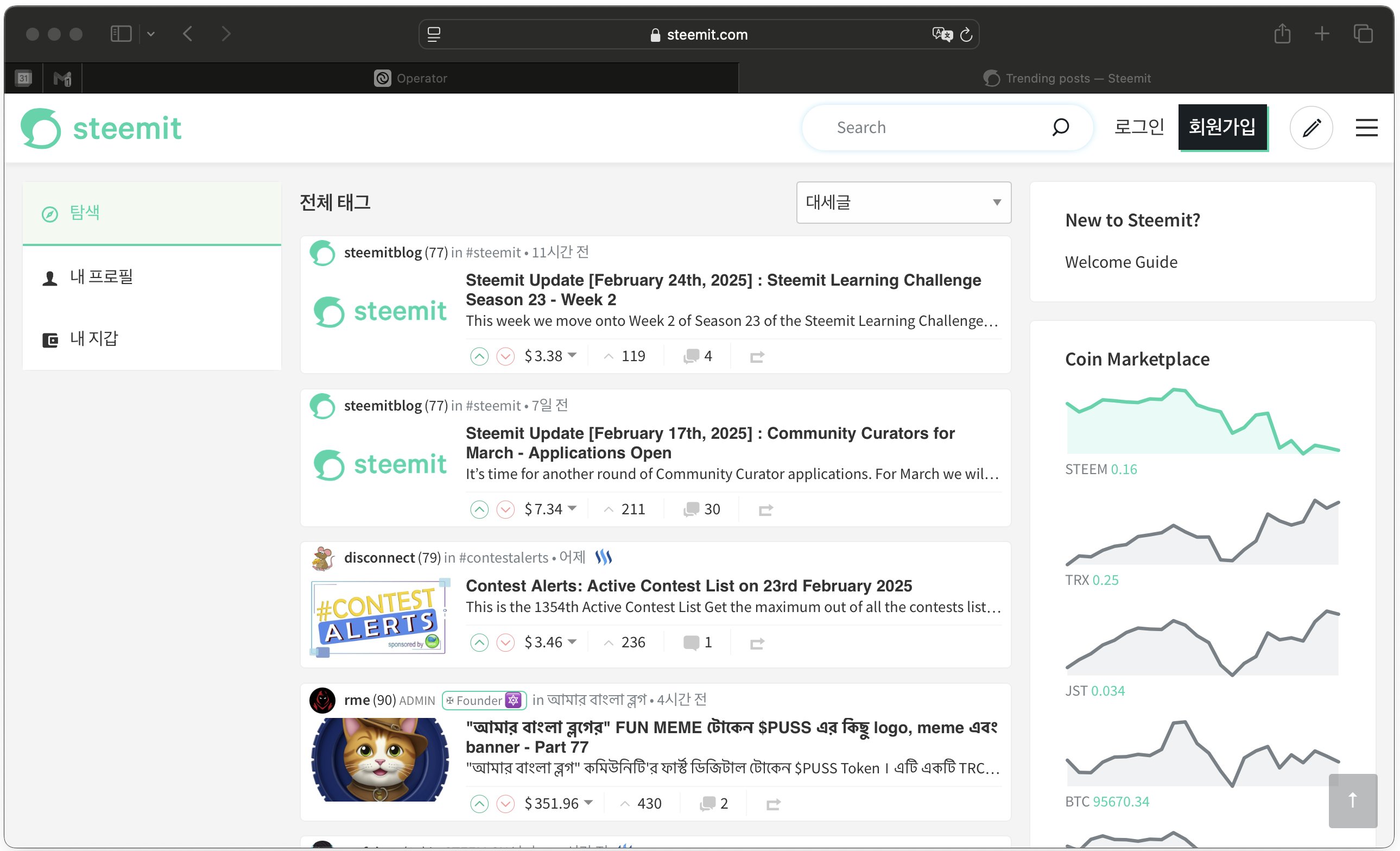Expand the $7.34 payout breakdown
Viewport: 1400px width, 851px height.
[573, 509]
